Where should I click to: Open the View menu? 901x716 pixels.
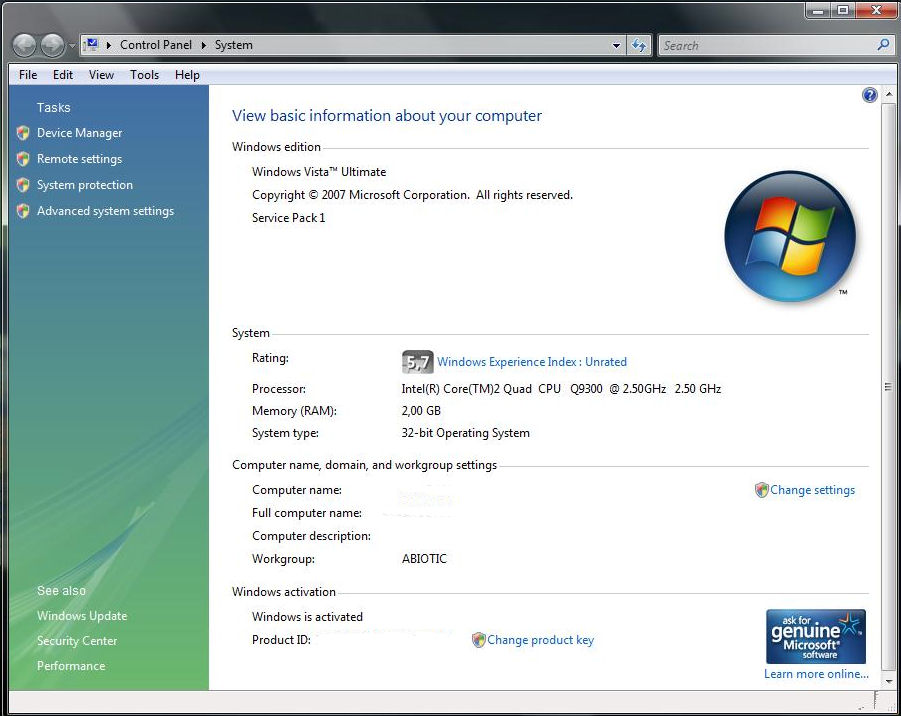point(101,75)
